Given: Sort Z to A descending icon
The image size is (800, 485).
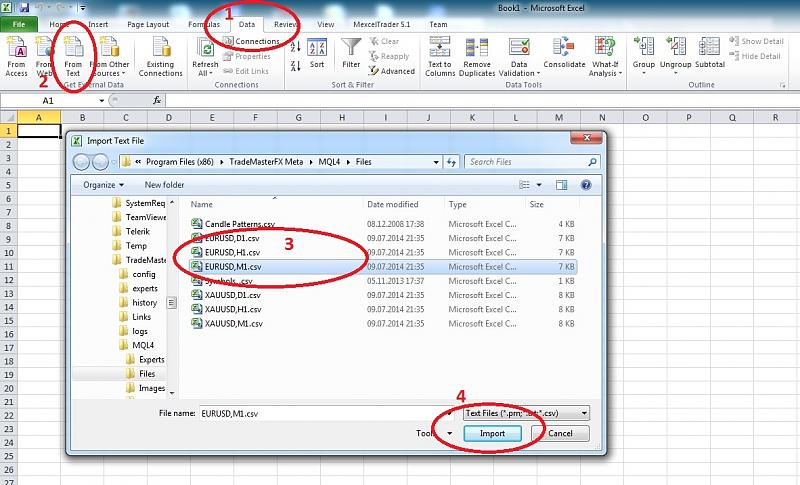Looking at the screenshot, I should click(x=295, y=65).
